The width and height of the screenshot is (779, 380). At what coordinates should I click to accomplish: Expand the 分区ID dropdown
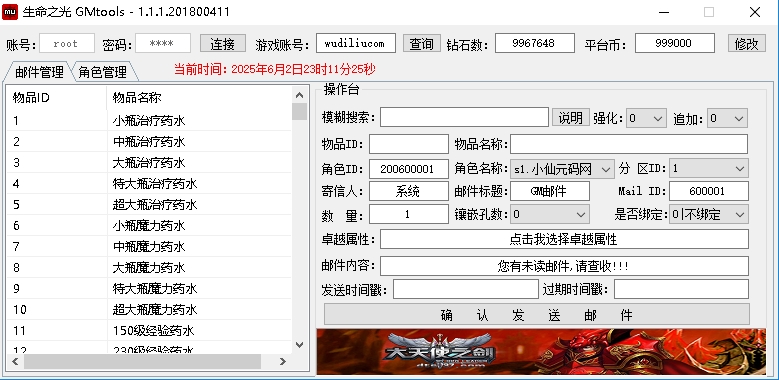click(x=708, y=168)
